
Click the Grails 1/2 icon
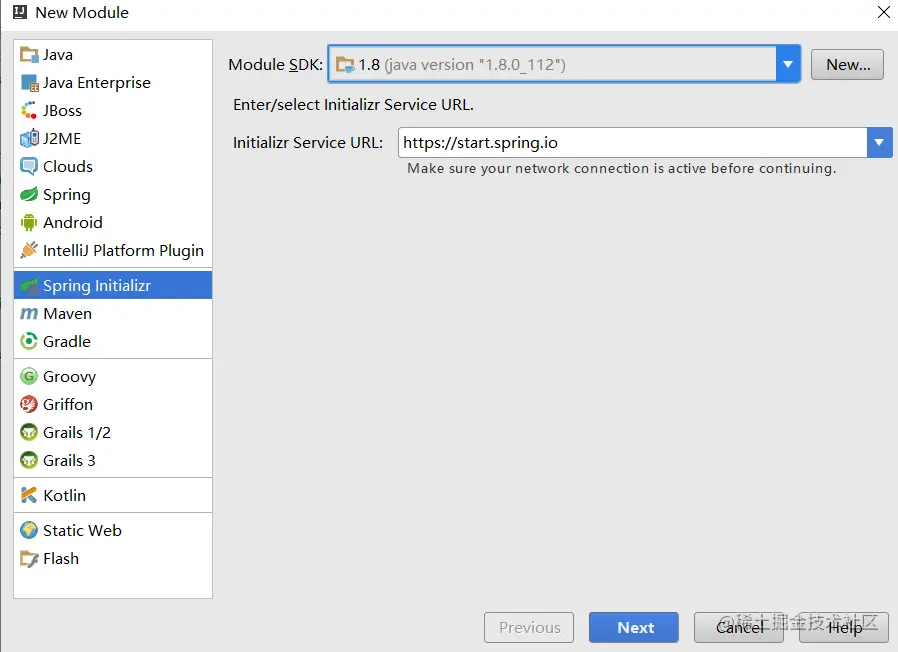[29, 433]
